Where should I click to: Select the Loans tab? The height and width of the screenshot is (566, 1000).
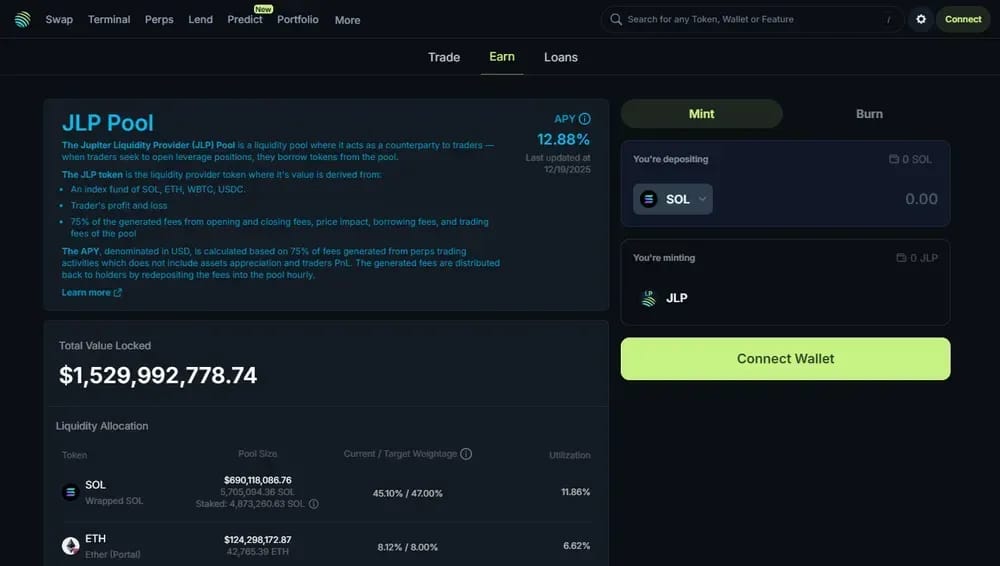tap(561, 57)
